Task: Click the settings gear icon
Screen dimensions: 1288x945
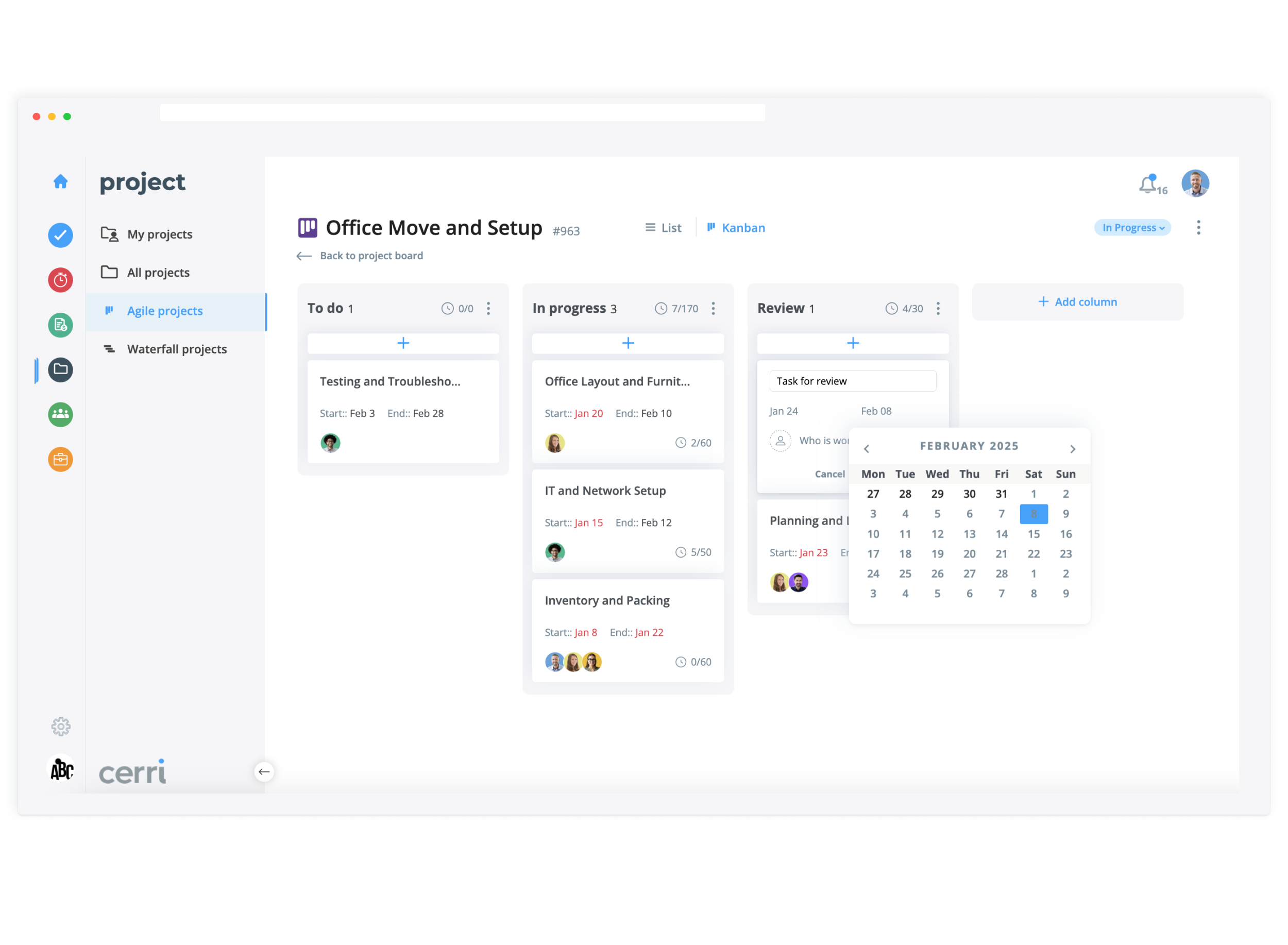Action: point(61,727)
